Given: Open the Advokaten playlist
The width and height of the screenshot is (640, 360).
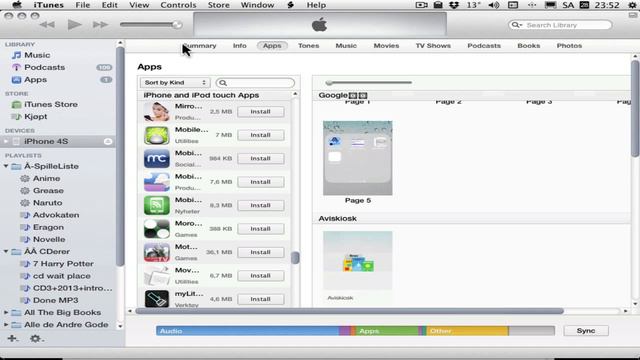Looking at the screenshot, I should click(56, 215).
